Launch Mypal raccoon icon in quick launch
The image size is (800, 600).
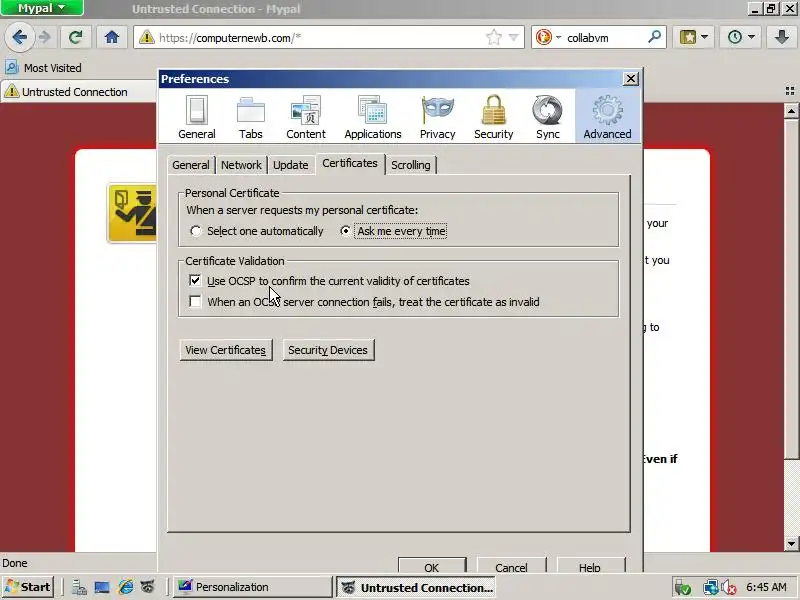pos(147,587)
